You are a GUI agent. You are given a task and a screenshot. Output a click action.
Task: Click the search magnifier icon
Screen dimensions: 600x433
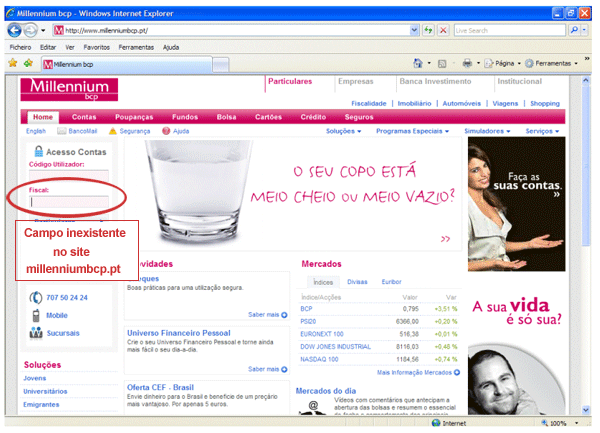click(x=573, y=31)
